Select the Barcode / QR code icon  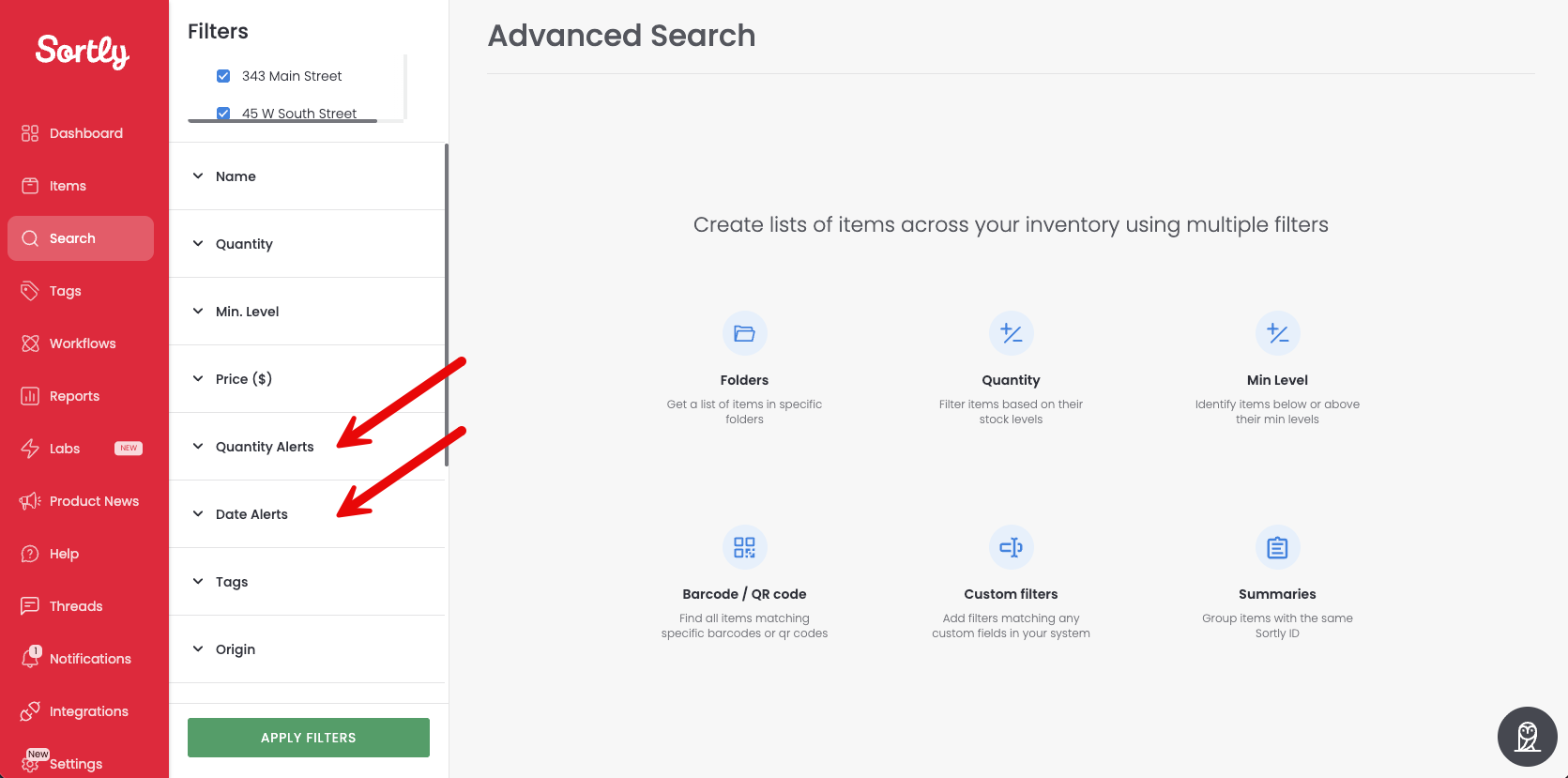point(744,547)
